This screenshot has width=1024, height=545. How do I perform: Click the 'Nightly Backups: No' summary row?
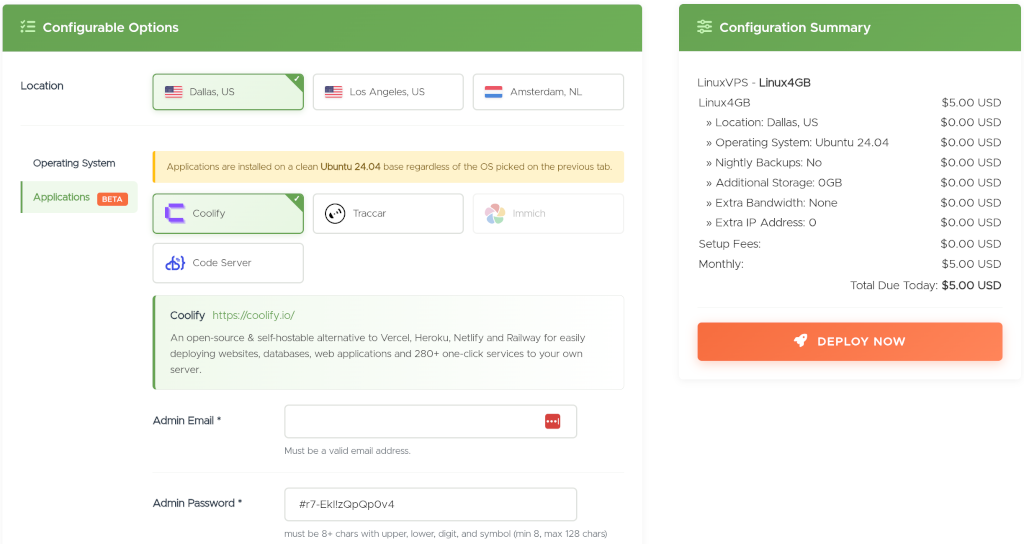coord(850,163)
